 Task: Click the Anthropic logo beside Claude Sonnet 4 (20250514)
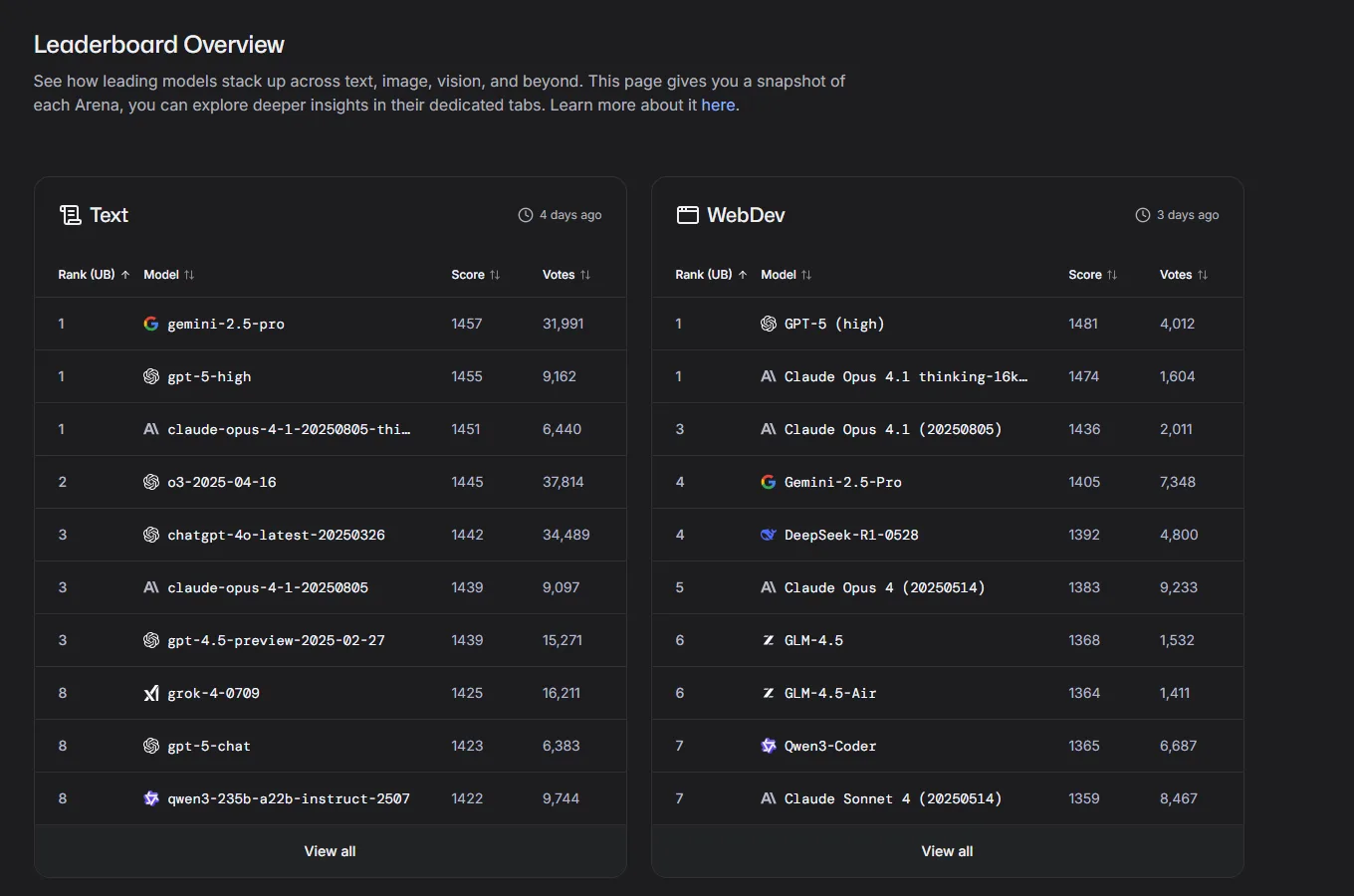[769, 798]
